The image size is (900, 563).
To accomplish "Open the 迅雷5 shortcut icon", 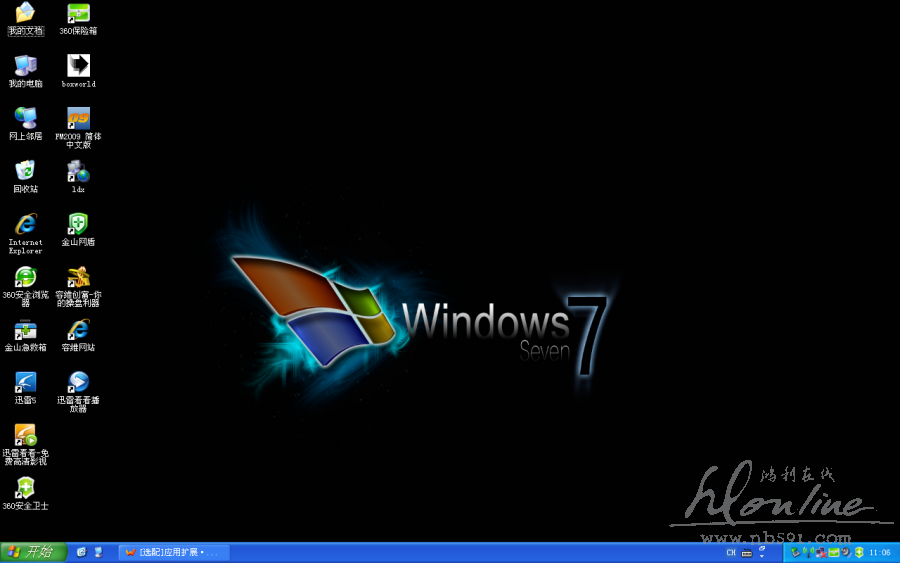I will (x=25, y=382).
